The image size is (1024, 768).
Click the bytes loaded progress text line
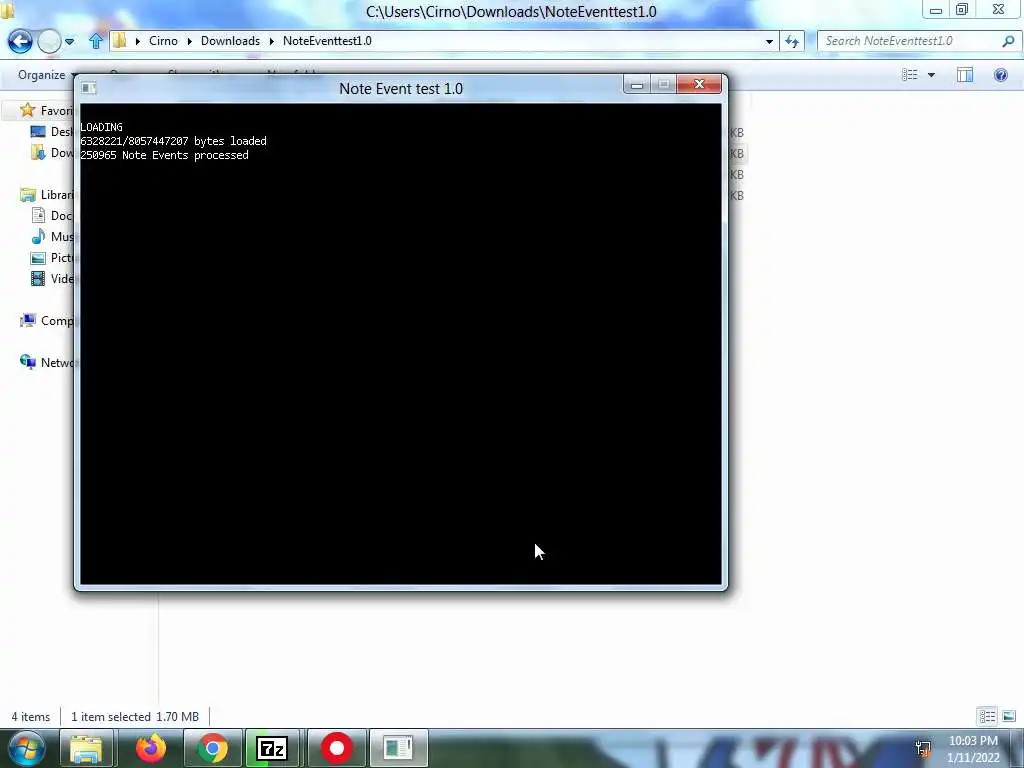tap(173, 141)
